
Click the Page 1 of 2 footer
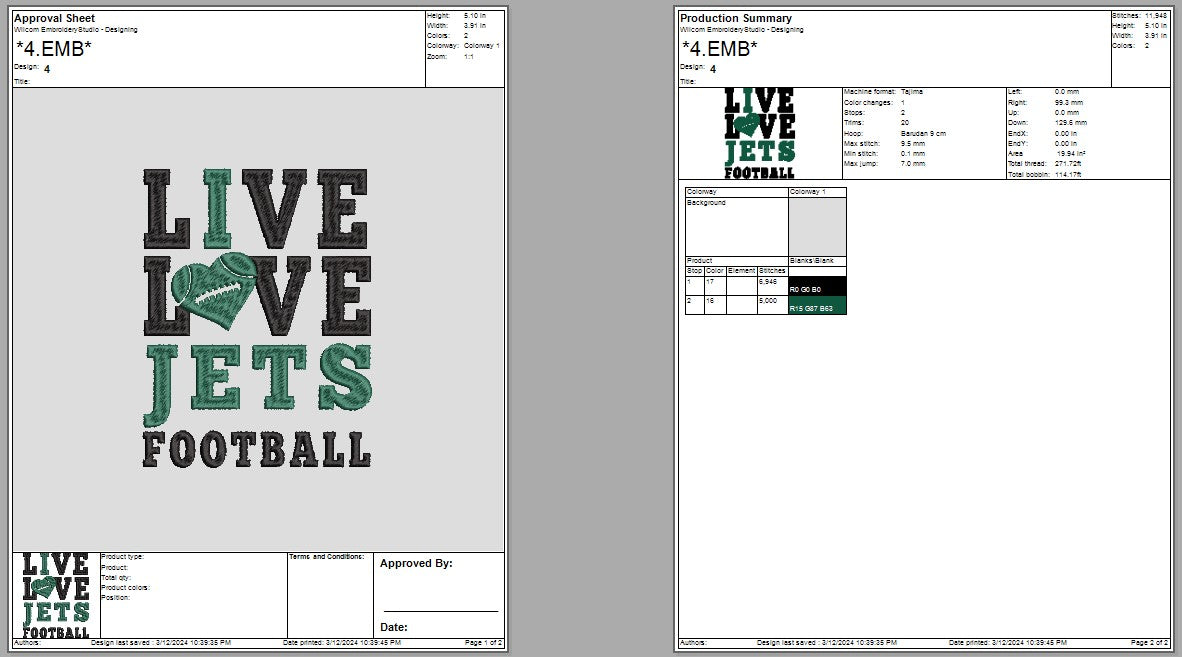(x=483, y=642)
